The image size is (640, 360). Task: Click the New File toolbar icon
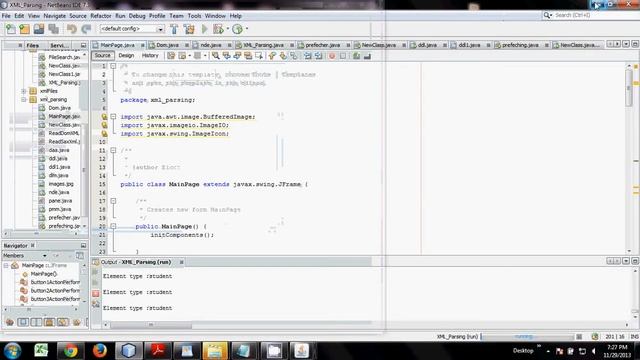(x=11, y=29)
